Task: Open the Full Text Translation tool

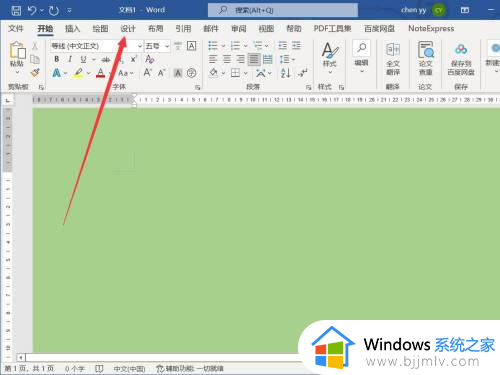Action: pos(393,59)
